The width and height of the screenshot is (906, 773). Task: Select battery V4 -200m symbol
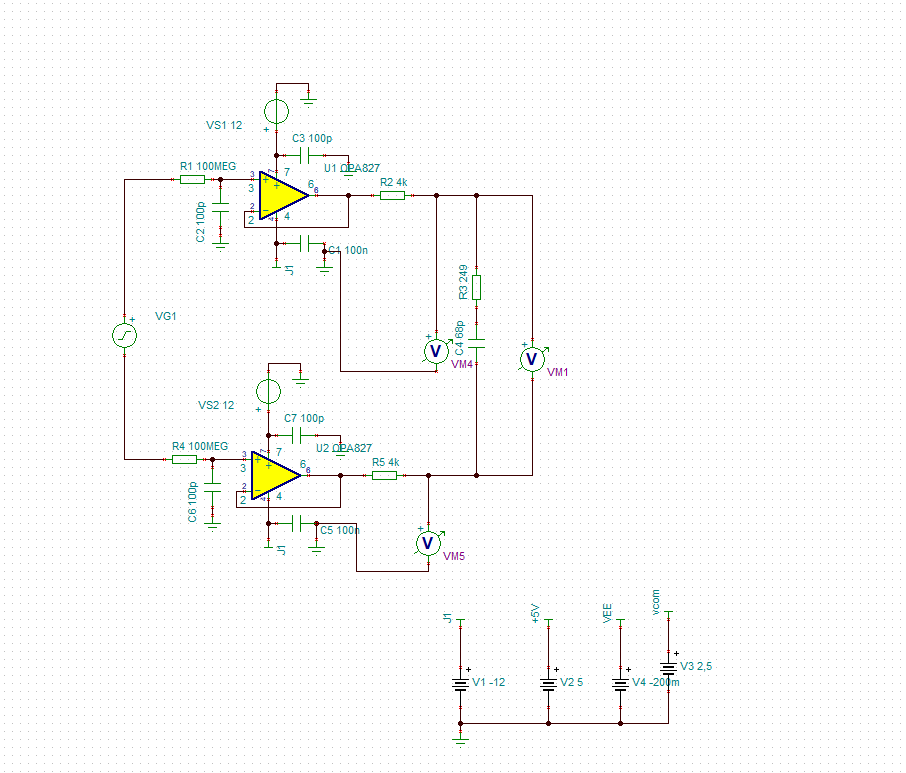coord(621,685)
